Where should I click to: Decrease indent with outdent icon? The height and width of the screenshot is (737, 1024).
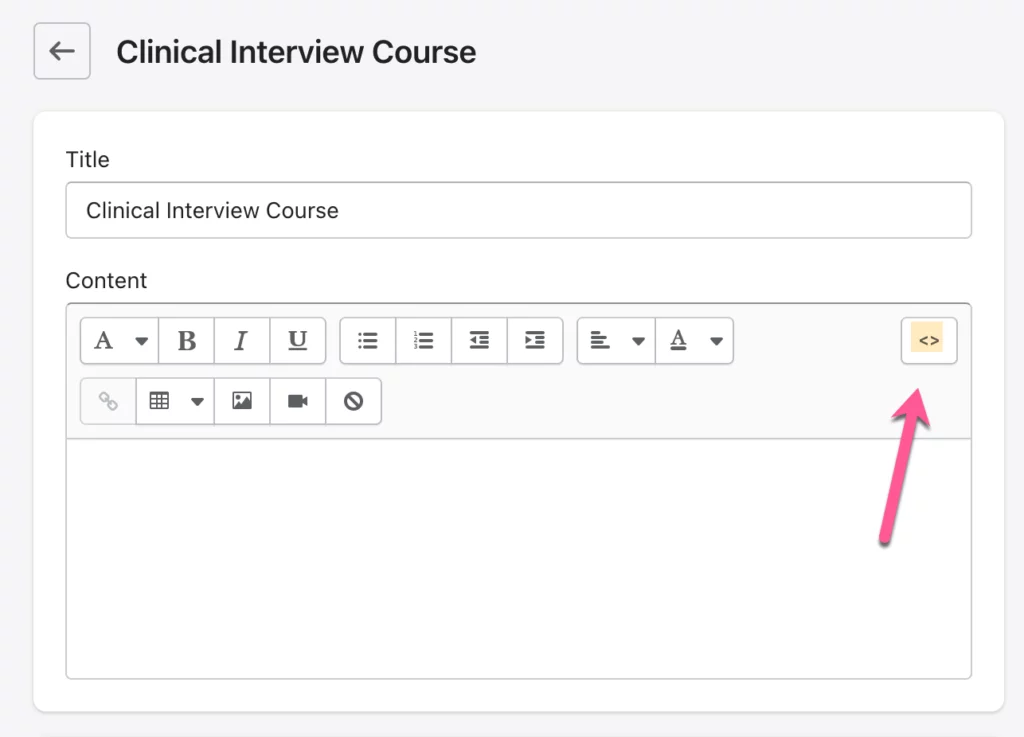click(479, 340)
